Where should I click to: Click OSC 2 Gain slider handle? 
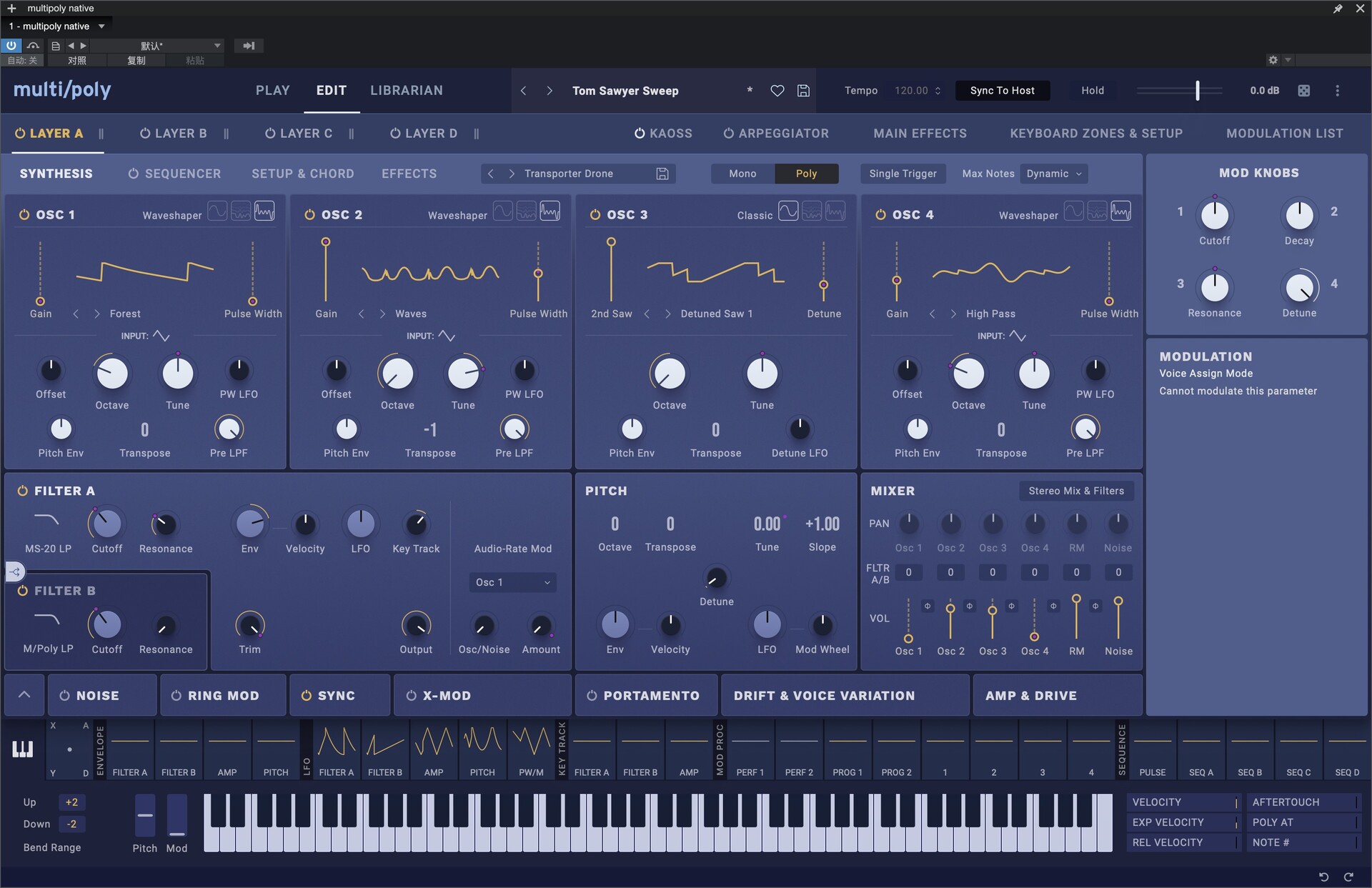[x=326, y=242]
